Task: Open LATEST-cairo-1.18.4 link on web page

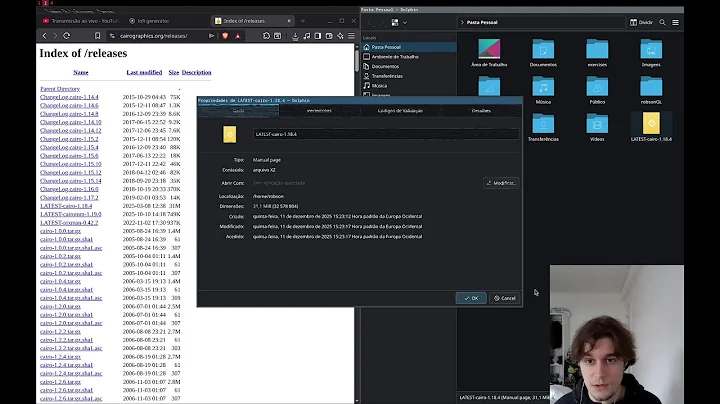Action: click(x=66, y=206)
